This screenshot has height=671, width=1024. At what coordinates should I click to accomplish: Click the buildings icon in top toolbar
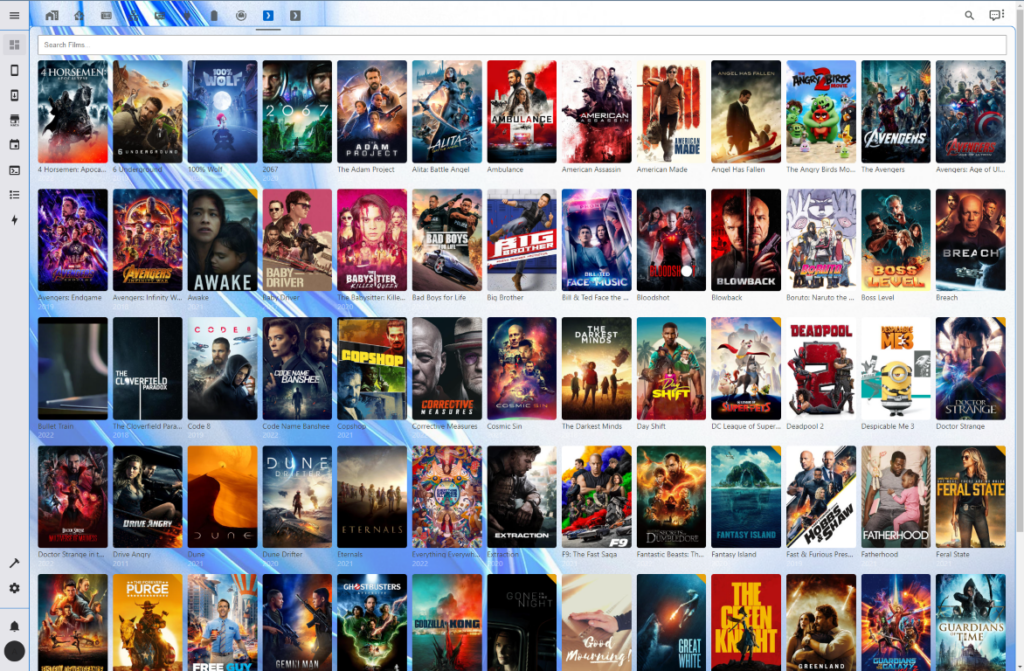point(52,15)
